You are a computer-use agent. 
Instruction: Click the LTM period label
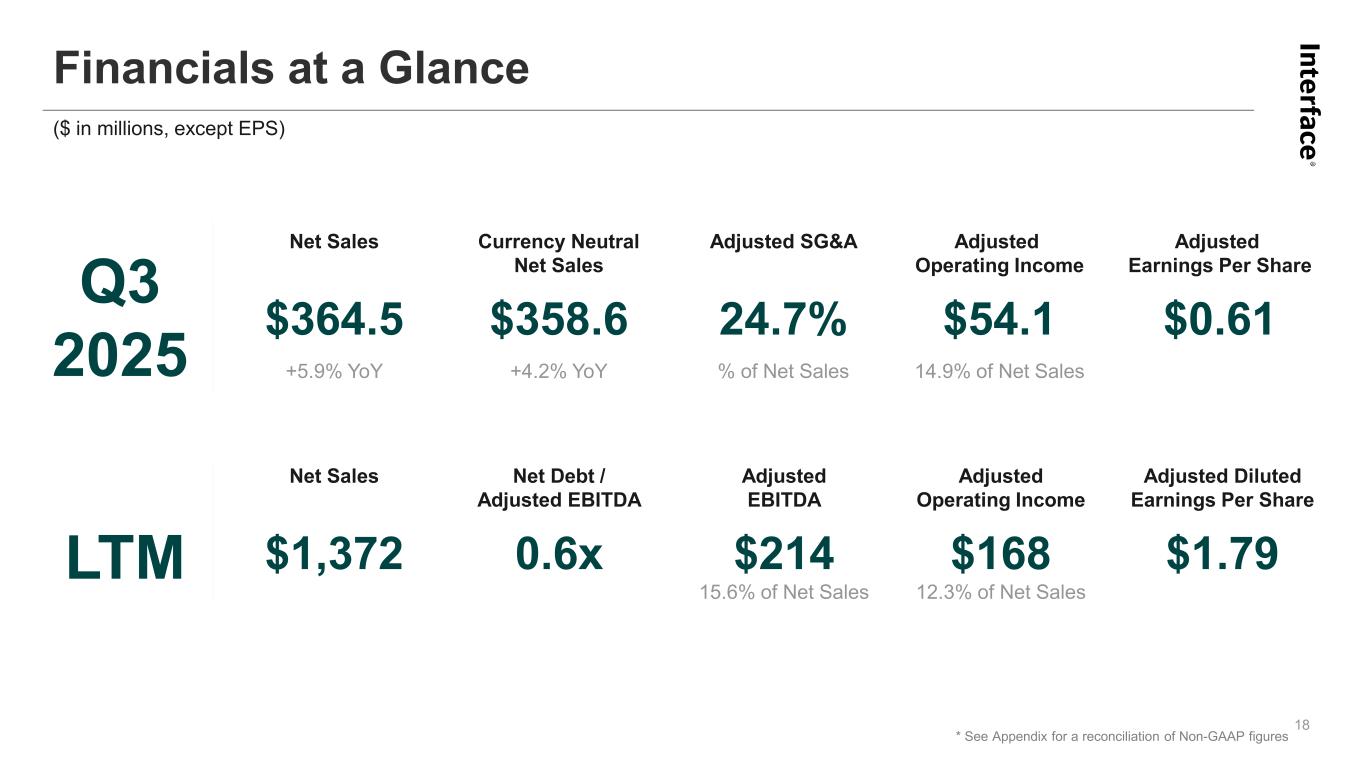coord(125,557)
